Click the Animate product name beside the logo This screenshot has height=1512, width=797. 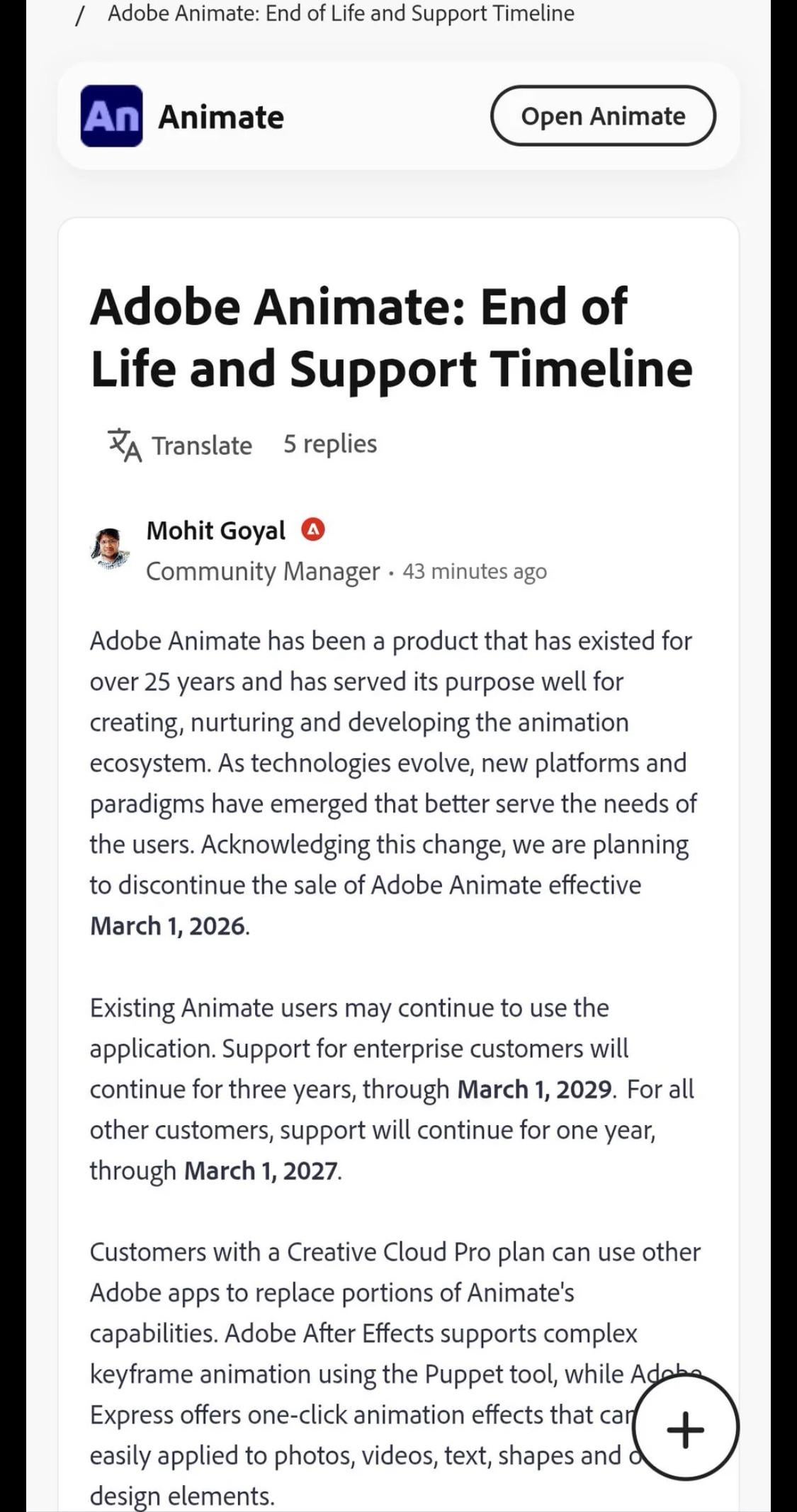pyautogui.click(x=220, y=117)
